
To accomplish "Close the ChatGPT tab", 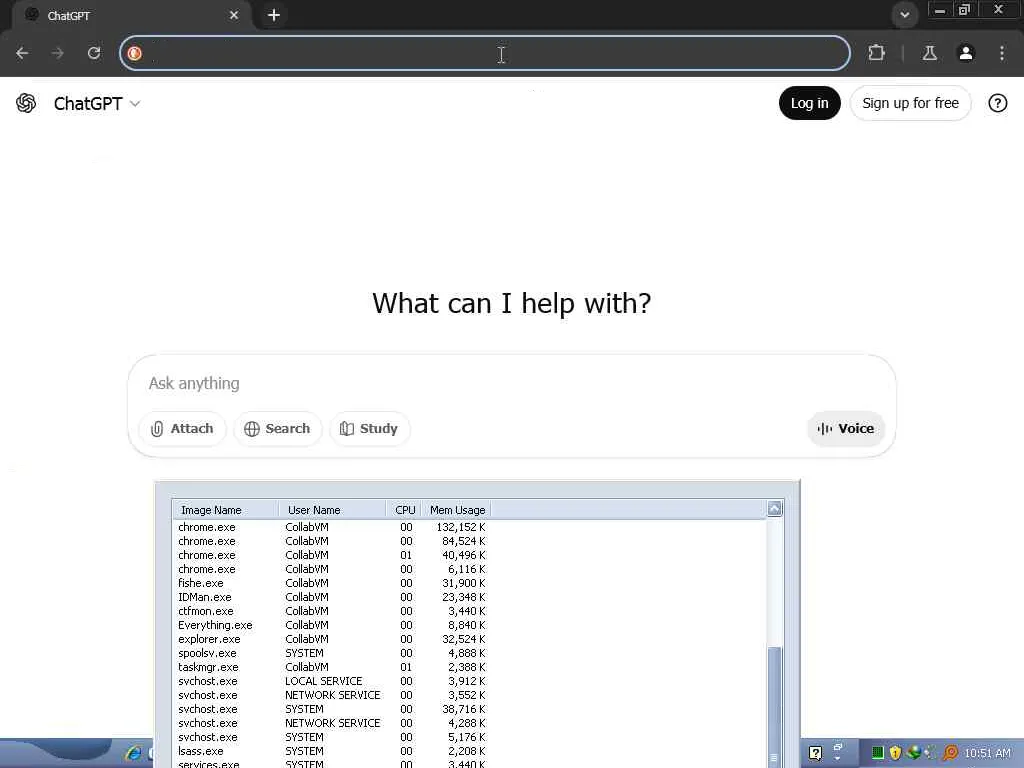I will click(x=234, y=15).
